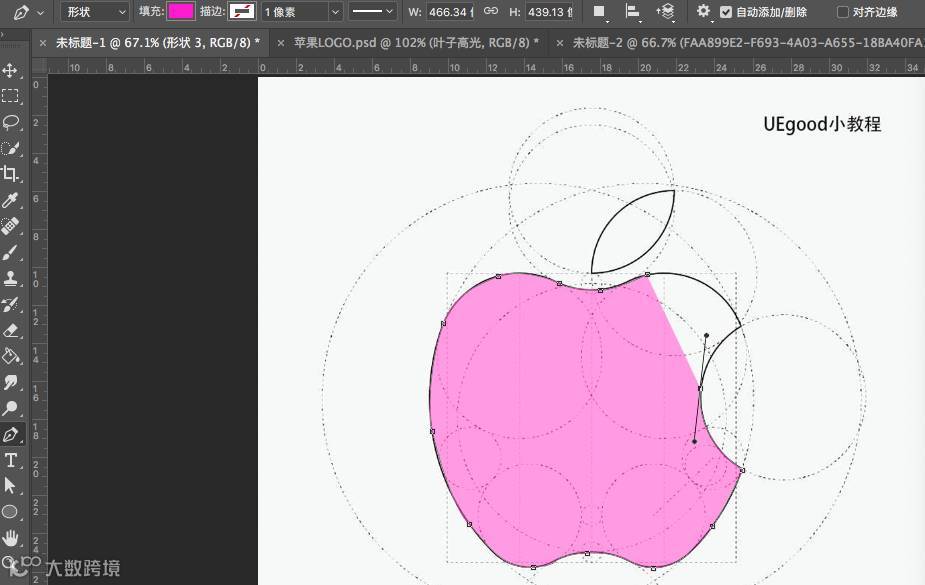Open the path alignment options
Screen dimensions: 925x585
coord(633,12)
